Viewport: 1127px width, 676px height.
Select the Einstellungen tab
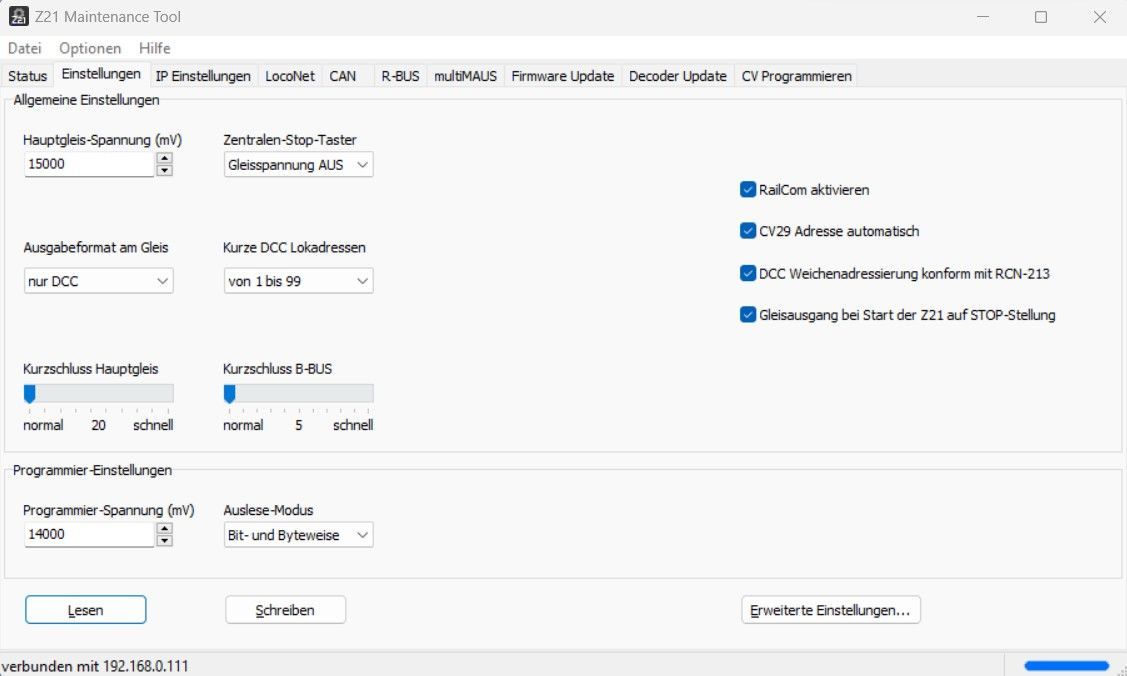point(101,74)
